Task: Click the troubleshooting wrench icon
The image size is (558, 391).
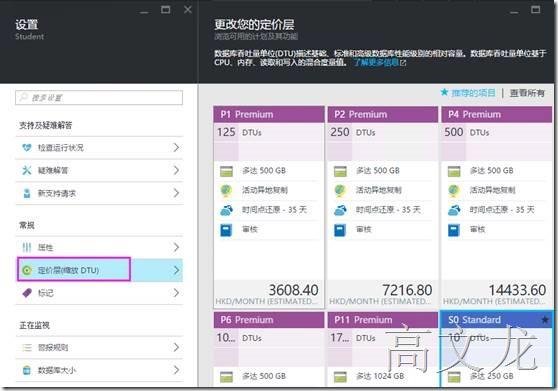Action: pyautogui.click(x=27, y=170)
